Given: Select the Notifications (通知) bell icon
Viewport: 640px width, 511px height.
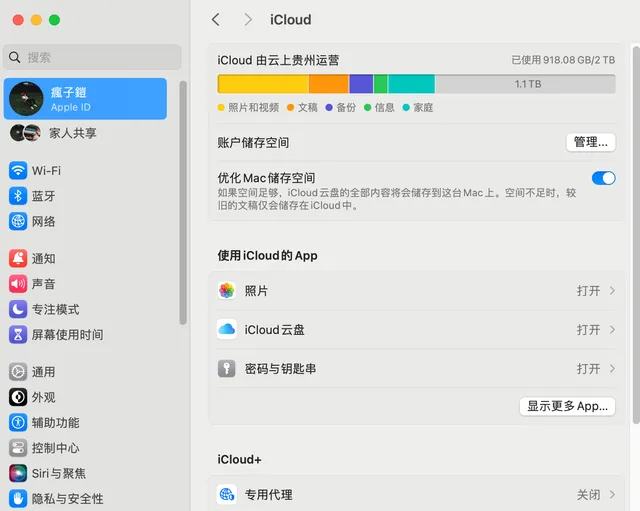Looking at the screenshot, I should pyautogui.click(x=18, y=258).
